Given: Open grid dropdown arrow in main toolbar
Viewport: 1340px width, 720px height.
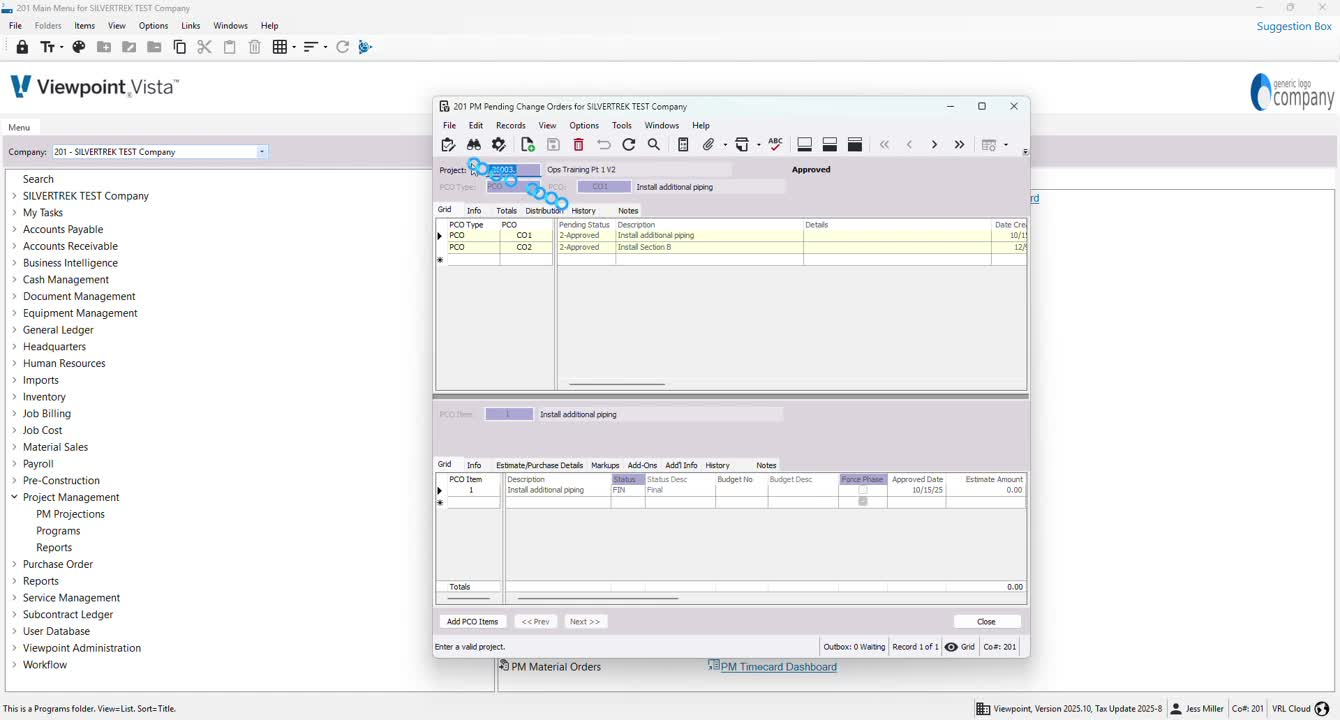Looking at the screenshot, I should pos(293,47).
